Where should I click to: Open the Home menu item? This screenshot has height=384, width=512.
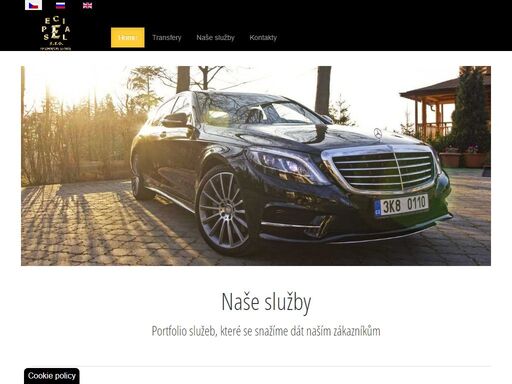[128, 37]
